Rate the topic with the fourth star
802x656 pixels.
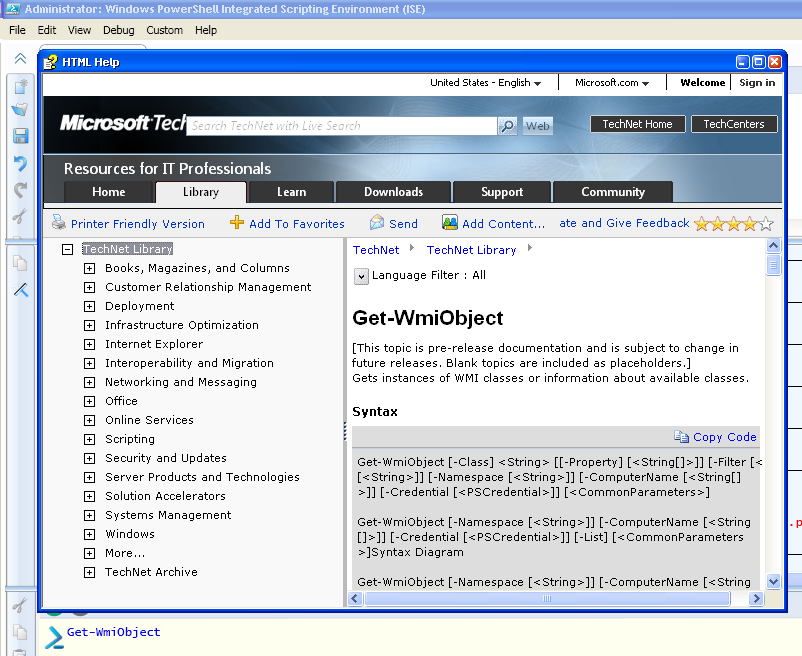point(750,223)
